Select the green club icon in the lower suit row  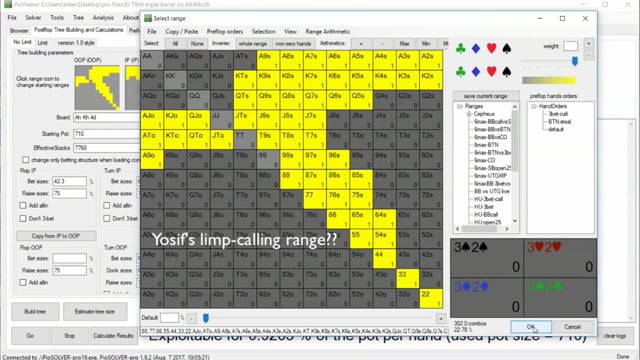[460, 72]
